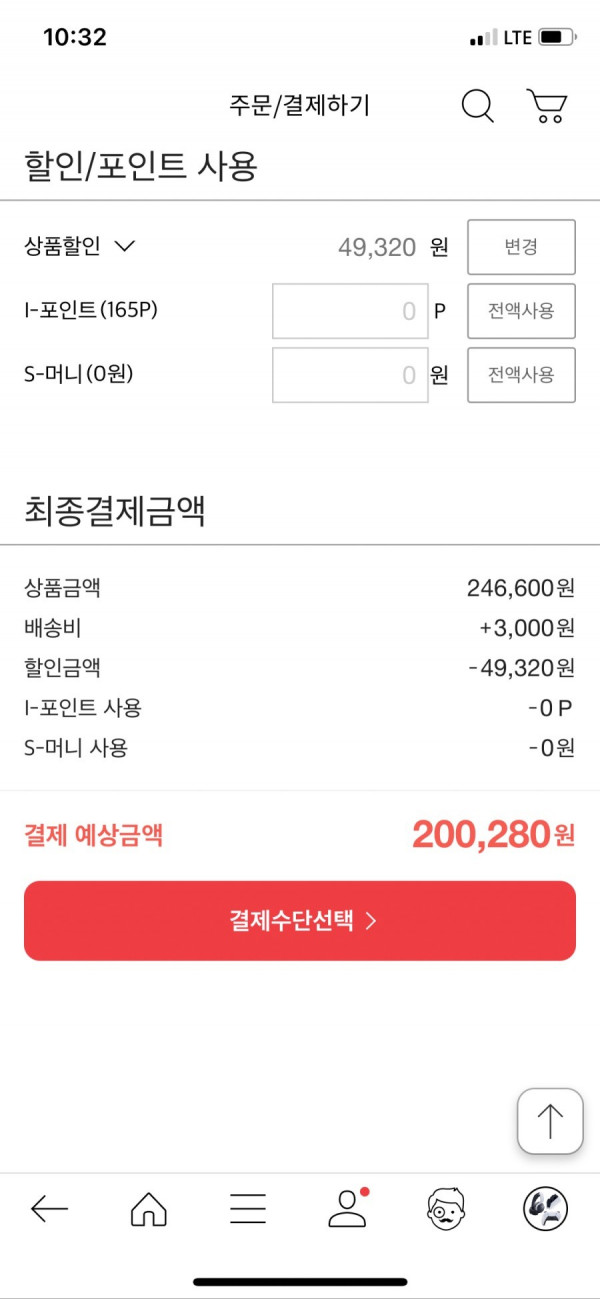Tap 결제수단선택 red button
The width and height of the screenshot is (600, 1299).
click(300, 921)
